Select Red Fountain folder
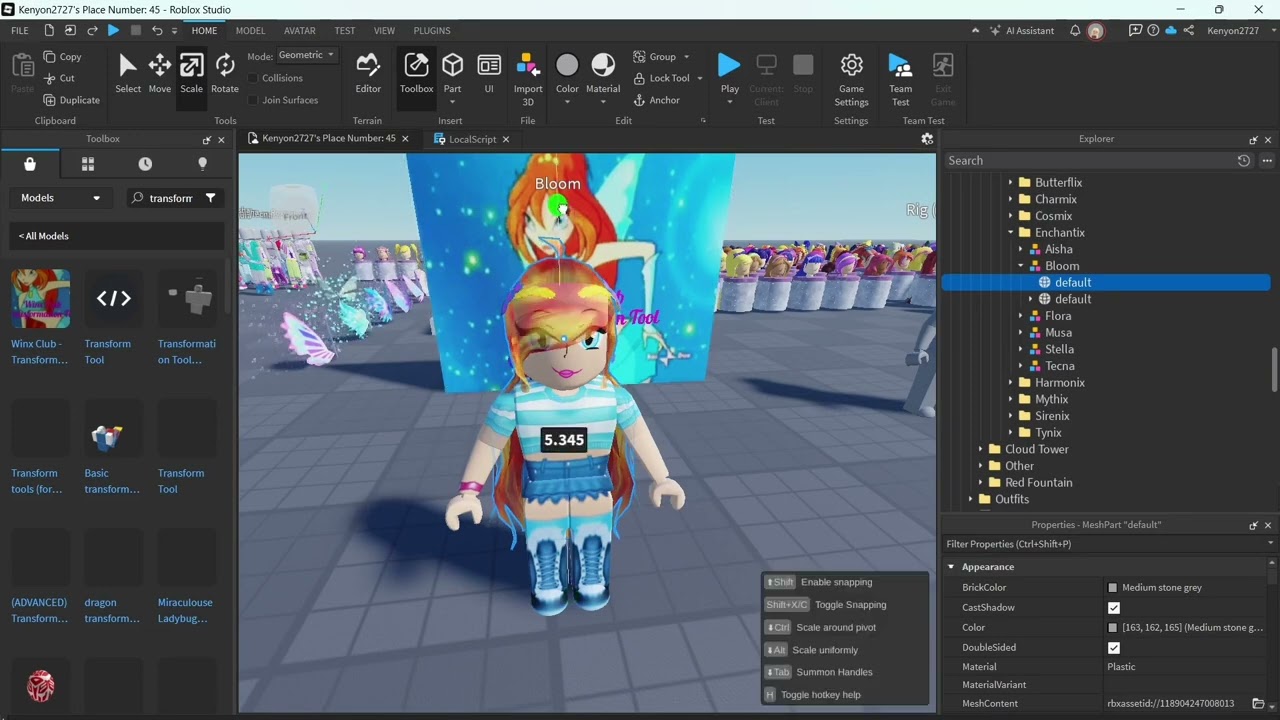The height and width of the screenshot is (720, 1280). click(1038, 483)
